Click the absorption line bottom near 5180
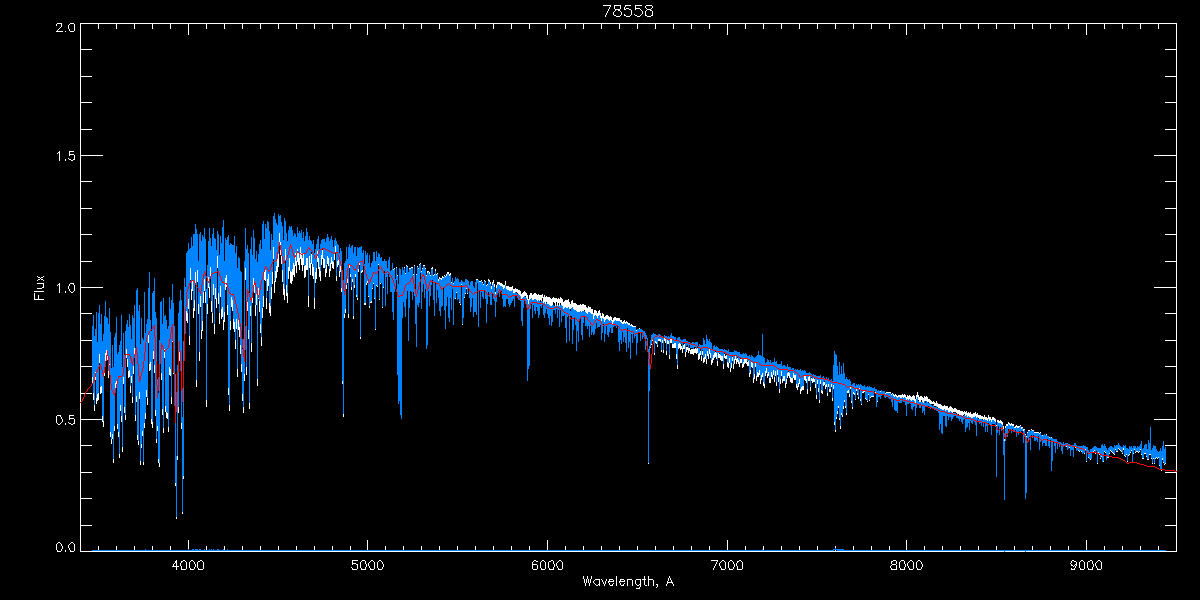 [400, 415]
